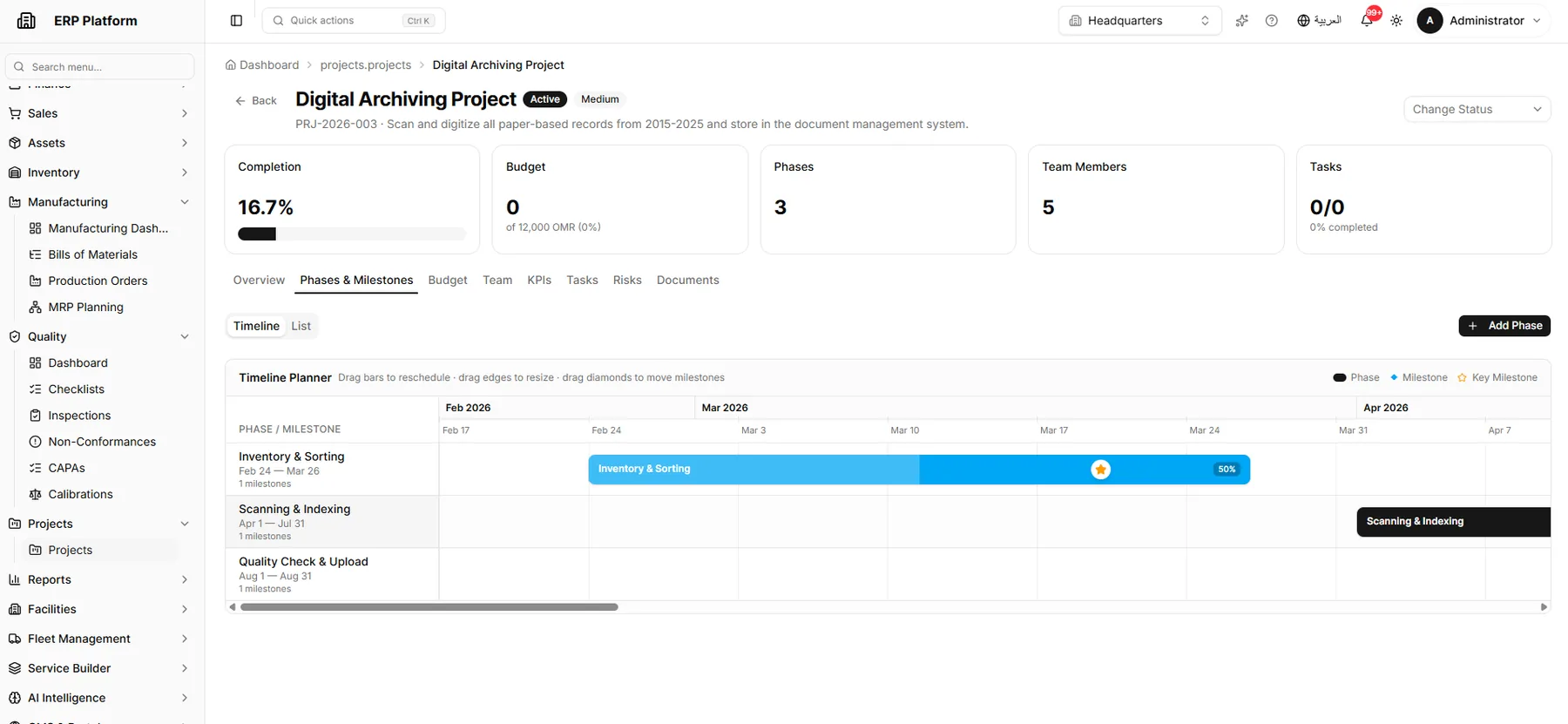
Task: Collapse the Manufacturing menu chevron
Action: tap(185, 202)
